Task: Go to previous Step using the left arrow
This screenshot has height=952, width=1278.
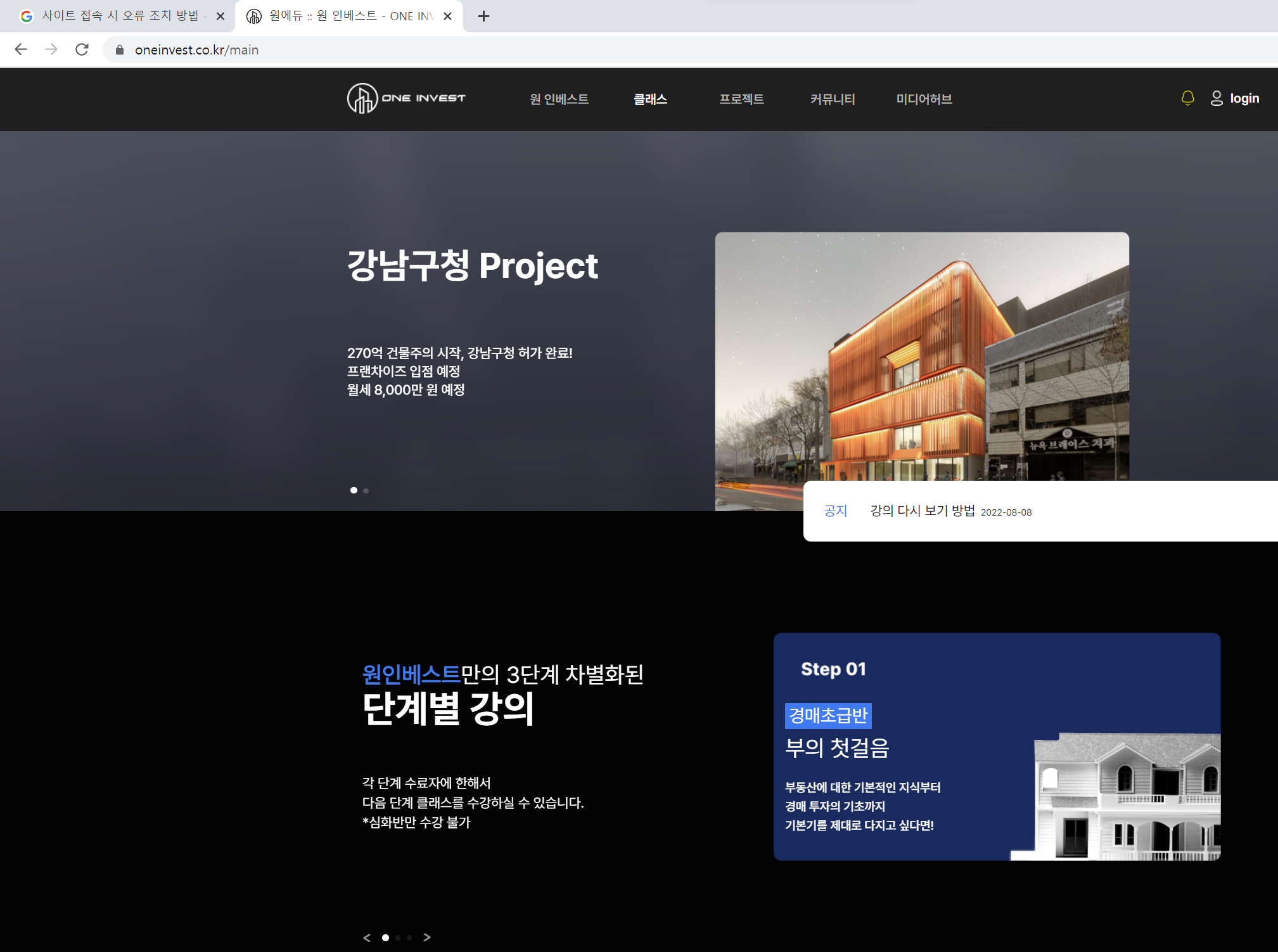Action: (367, 937)
